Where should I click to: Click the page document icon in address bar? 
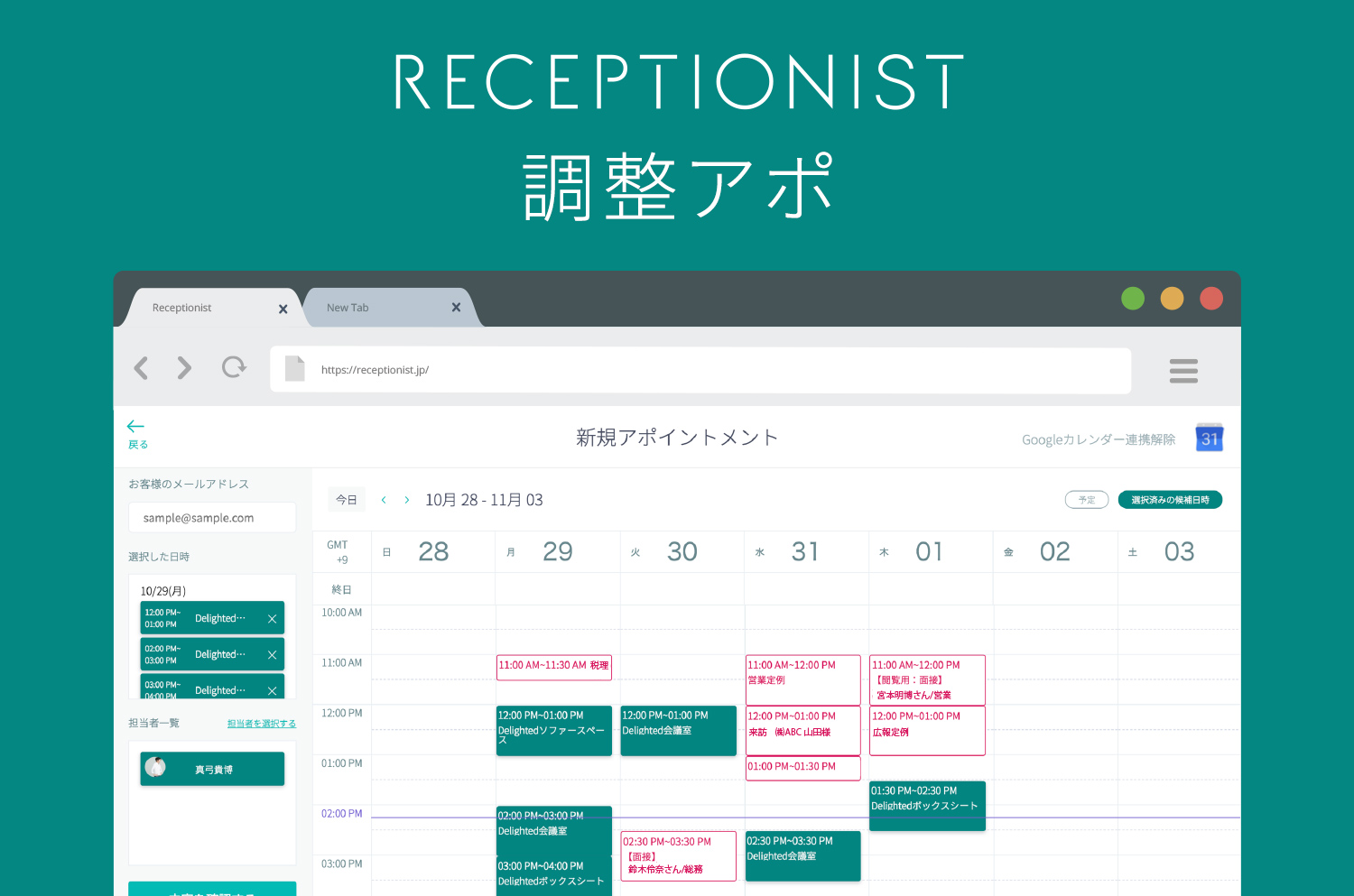pos(295,369)
